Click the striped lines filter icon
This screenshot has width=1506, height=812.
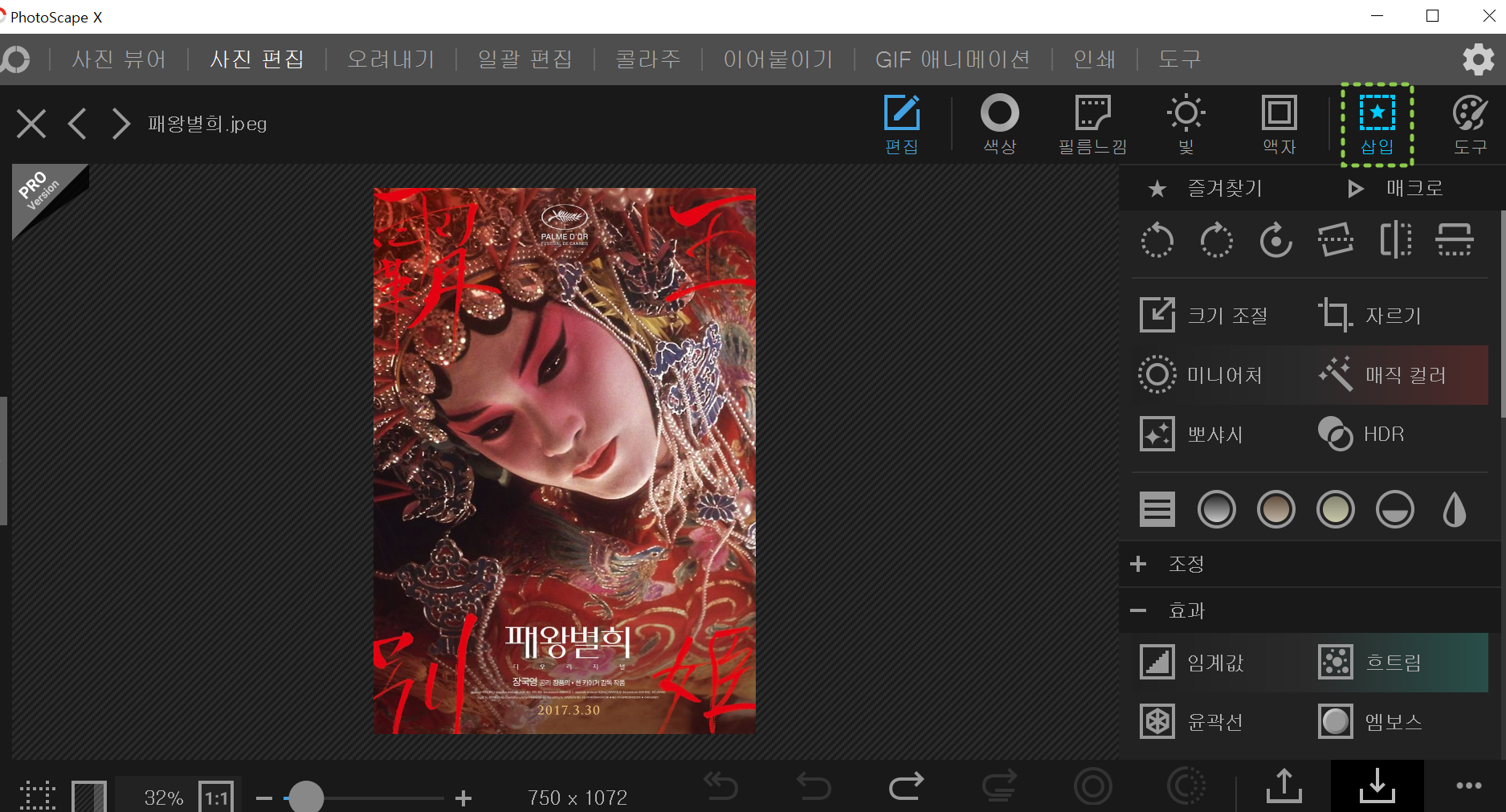[1157, 509]
